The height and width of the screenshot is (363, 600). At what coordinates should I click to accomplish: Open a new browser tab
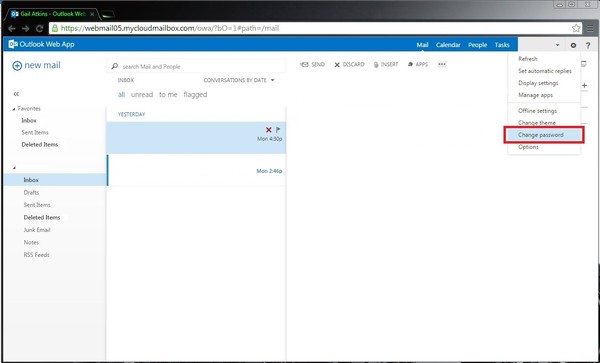coord(108,15)
